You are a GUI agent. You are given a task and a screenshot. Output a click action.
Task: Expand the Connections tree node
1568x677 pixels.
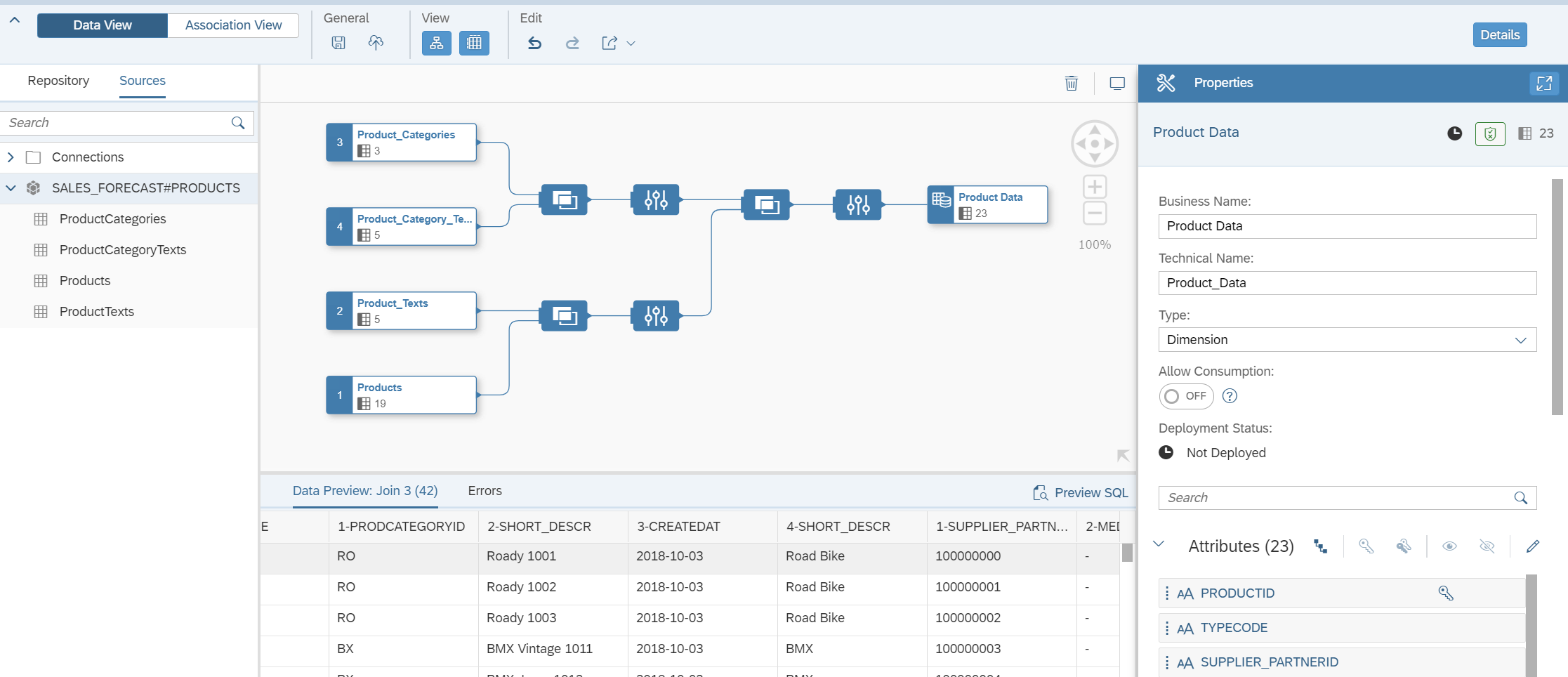(x=11, y=157)
